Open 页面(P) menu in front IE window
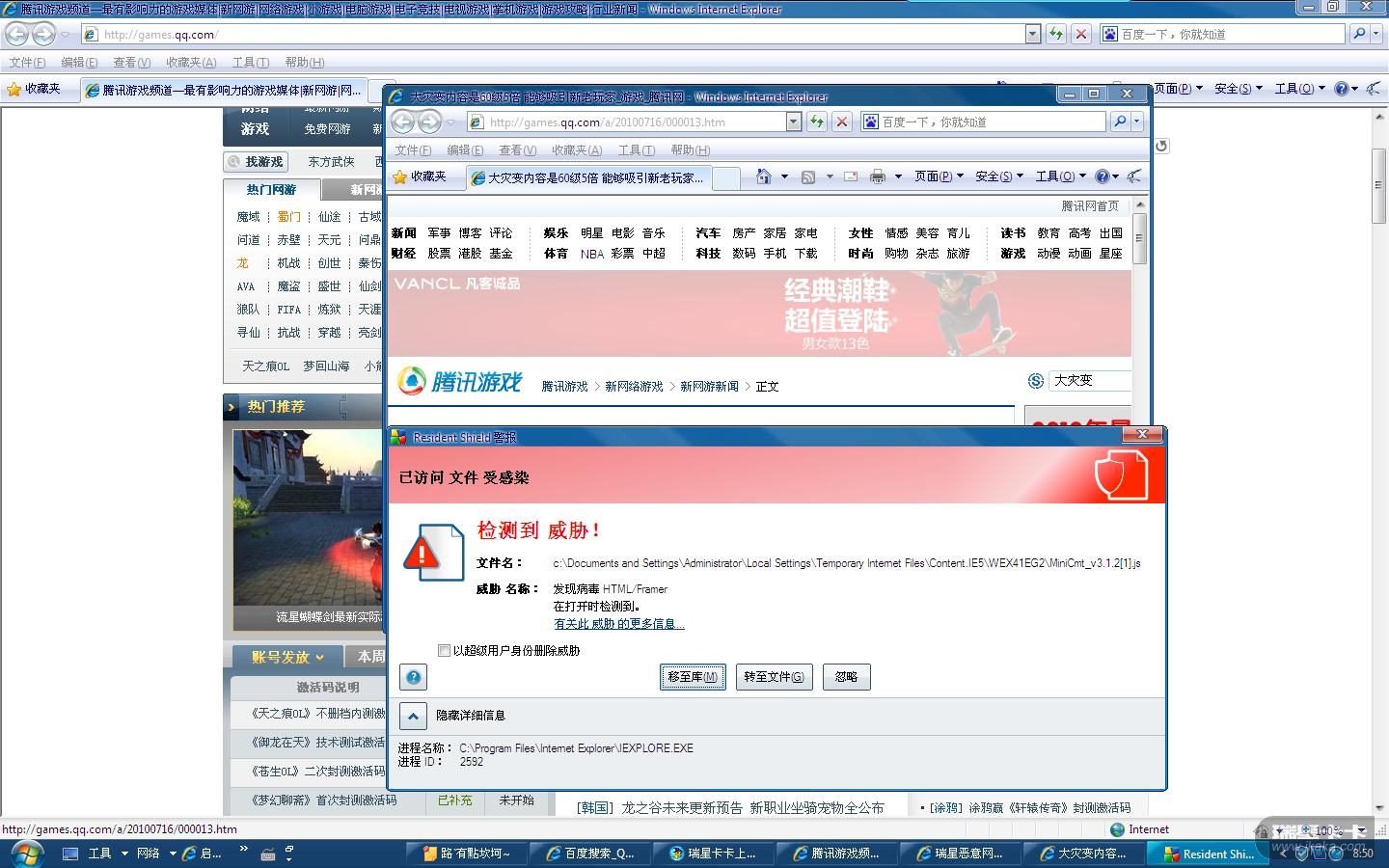Viewport: 1389px width, 868px height. (939, 176)
